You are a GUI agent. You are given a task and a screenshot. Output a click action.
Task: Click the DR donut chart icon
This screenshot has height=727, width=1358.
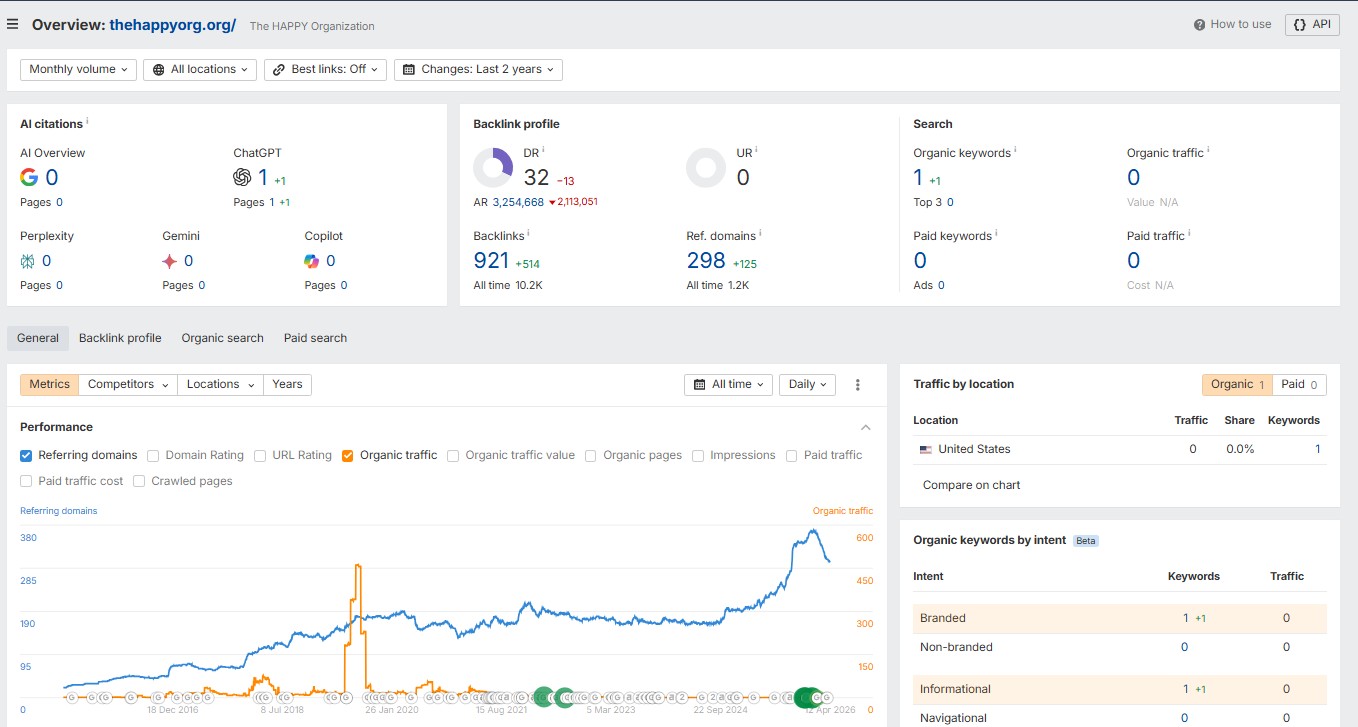493,168
